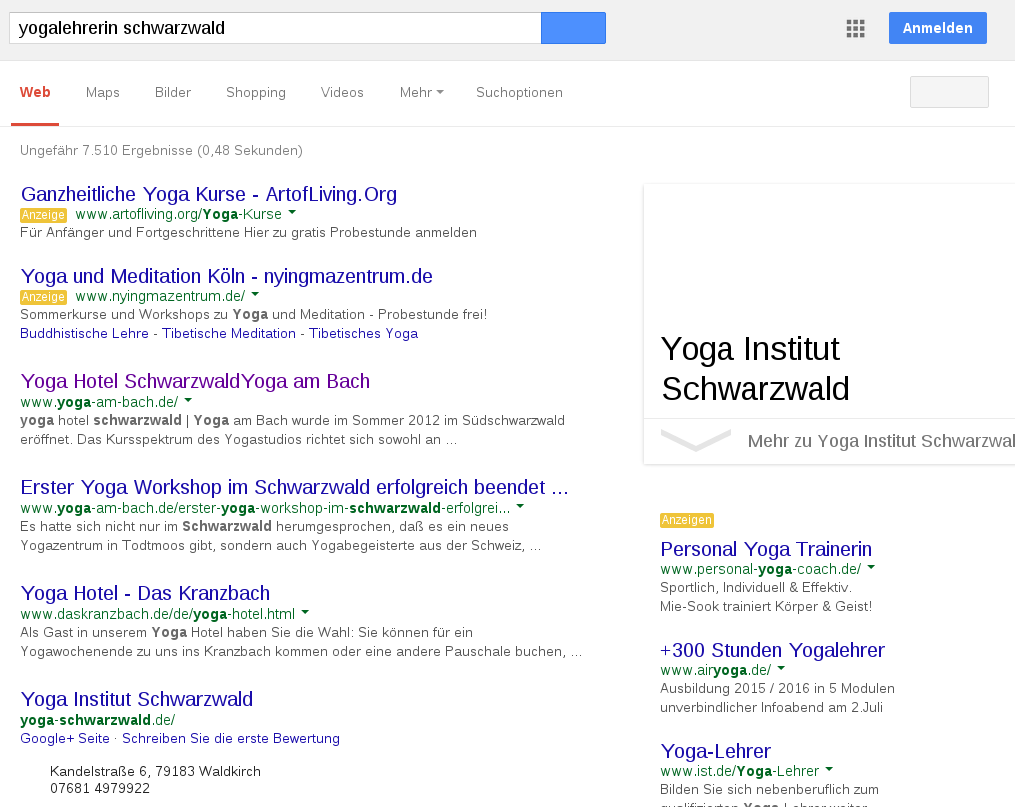Expand the Mehr dropdown menu
The width and height of the screenshot is (1015, 807).
tap(421, 93)
